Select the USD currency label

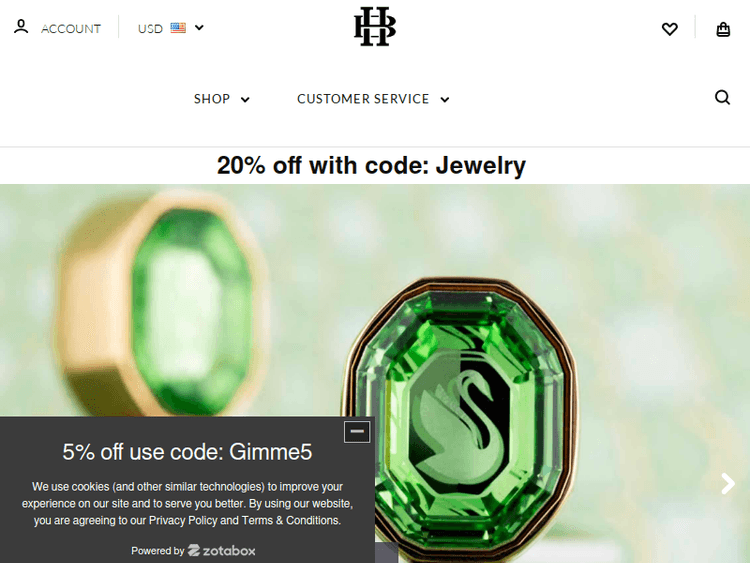150,29
